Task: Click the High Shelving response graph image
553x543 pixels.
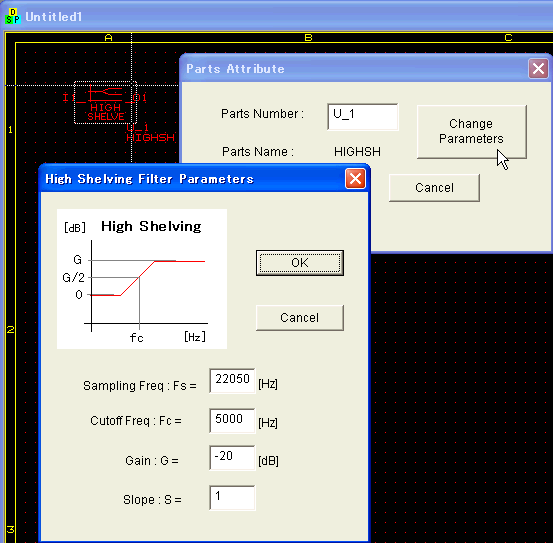Action: (x=142, y=279)
